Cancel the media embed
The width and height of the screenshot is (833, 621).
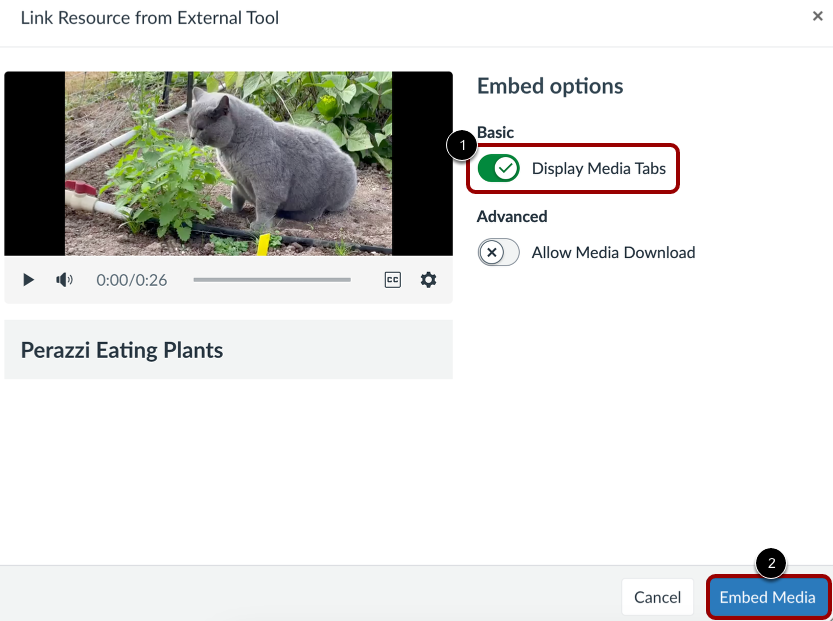pyautogui.click(x=657, y=596)
